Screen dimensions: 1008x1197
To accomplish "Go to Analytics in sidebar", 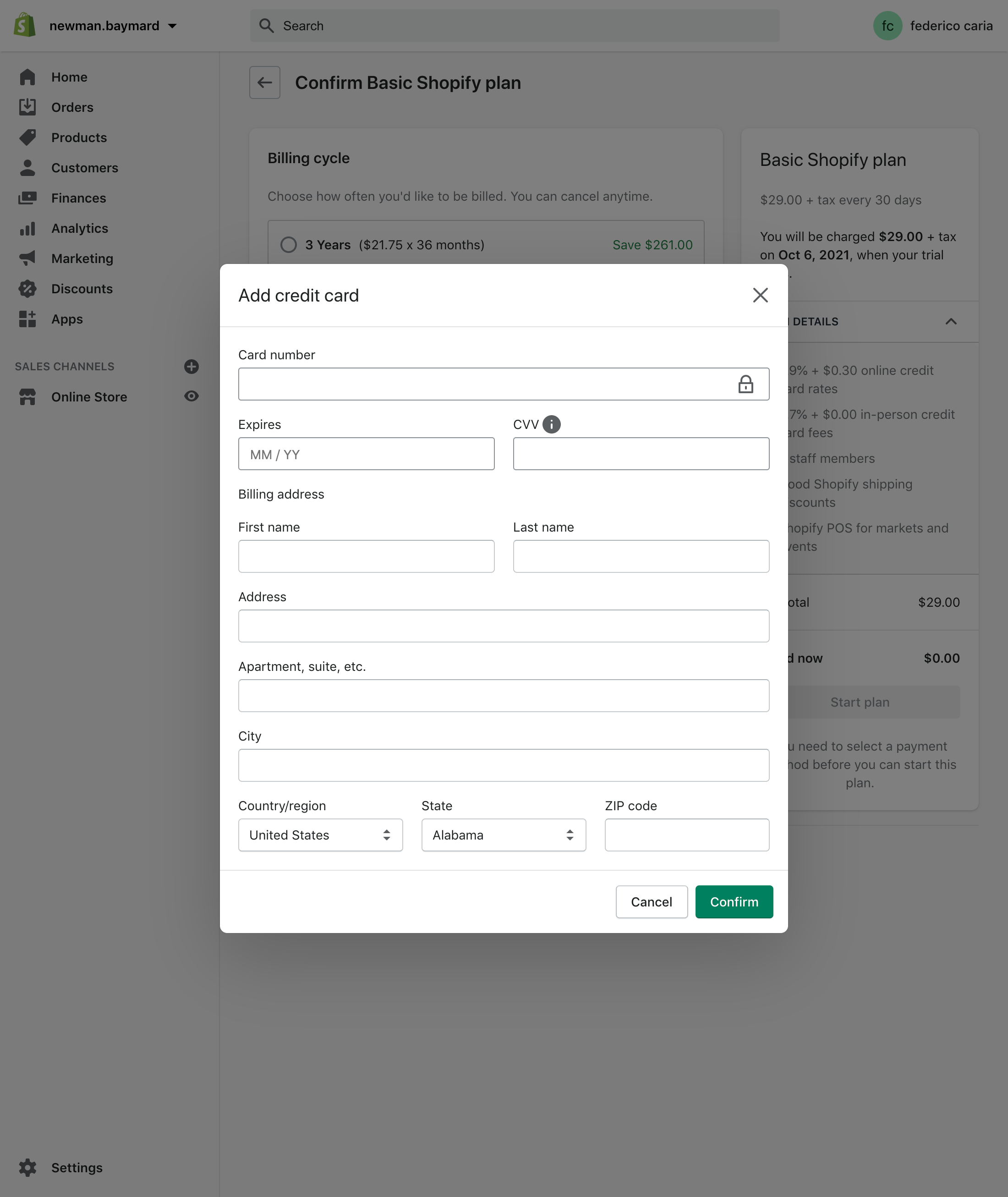I will (79, 228).
